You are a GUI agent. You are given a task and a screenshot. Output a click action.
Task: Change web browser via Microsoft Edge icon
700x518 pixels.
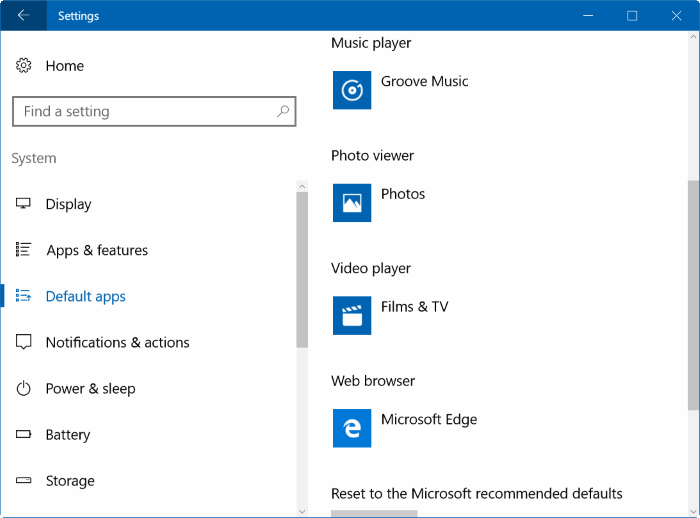click(352, 428)
